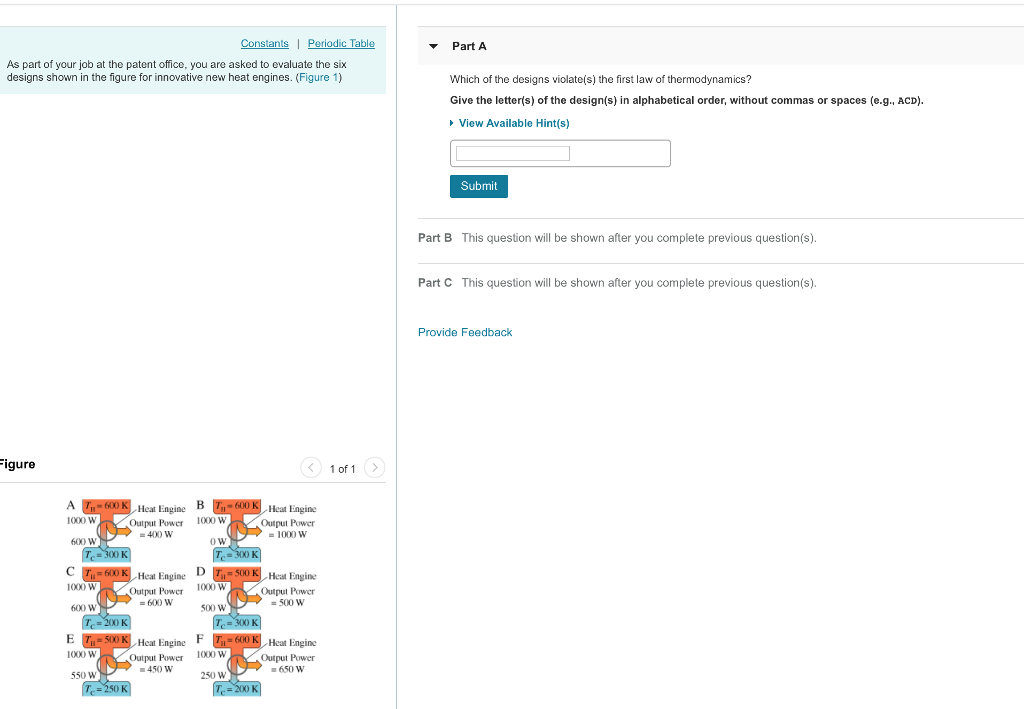The image size is (1024, 709).
Task: Click the Figure heading
Action: pos(17,464)
